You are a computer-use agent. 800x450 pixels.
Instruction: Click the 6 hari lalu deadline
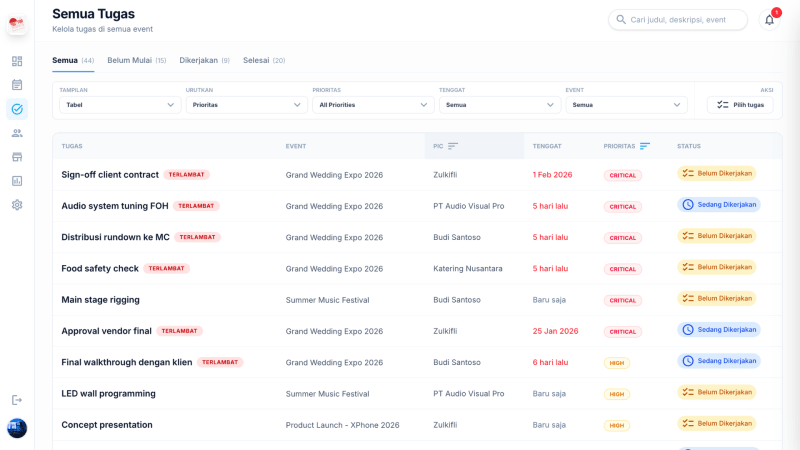pyautogui.click(x=551, y=362)
